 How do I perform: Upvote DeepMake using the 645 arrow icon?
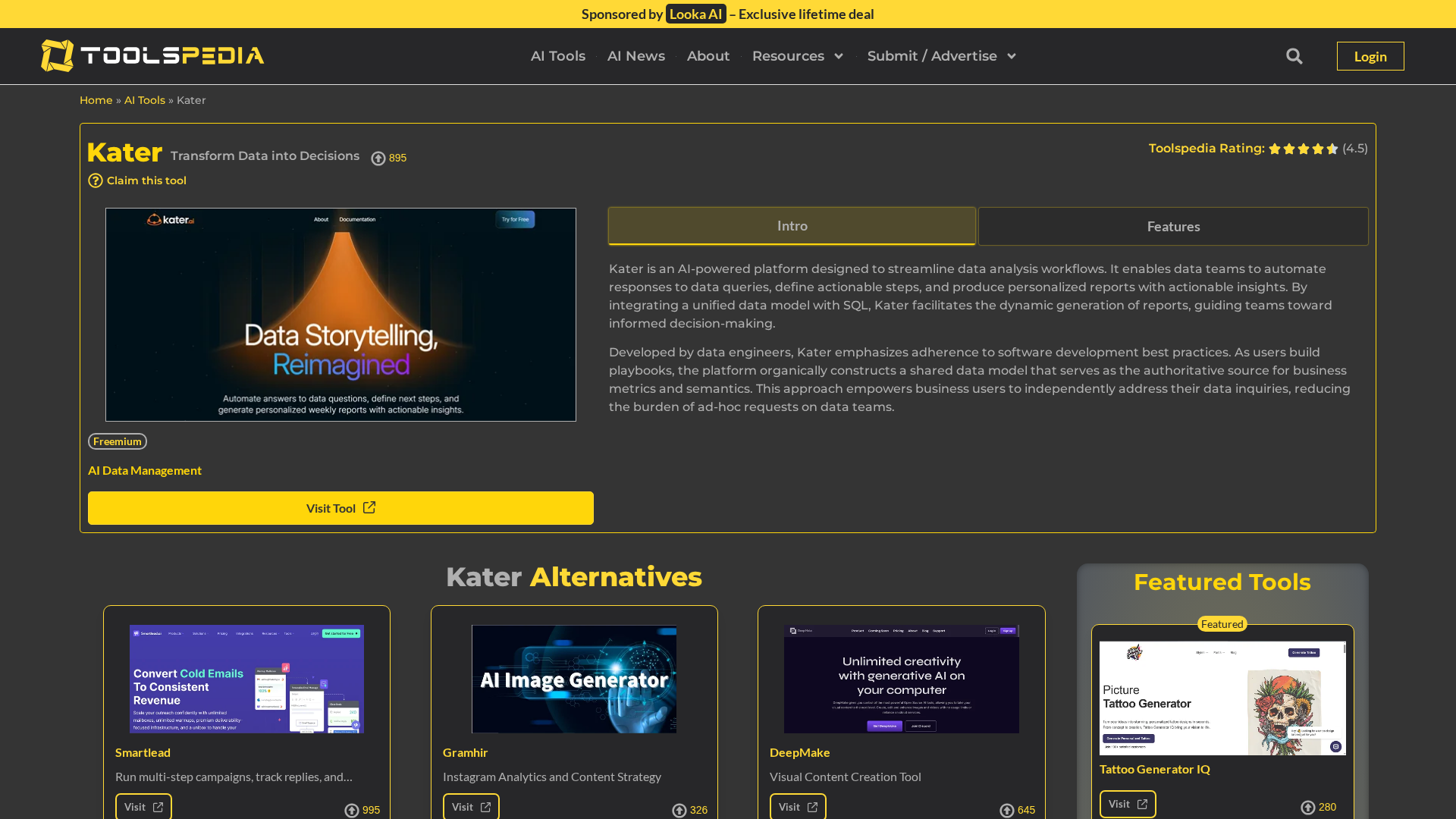point(1006,810)
